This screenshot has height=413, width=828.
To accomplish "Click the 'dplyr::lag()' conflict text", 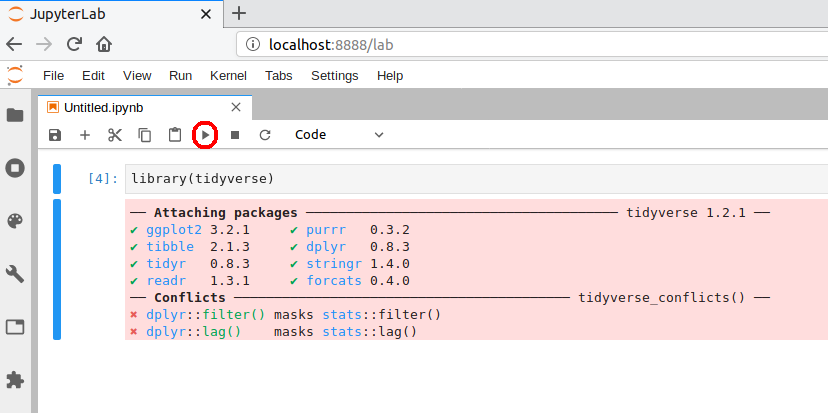I will pos(194,332).
